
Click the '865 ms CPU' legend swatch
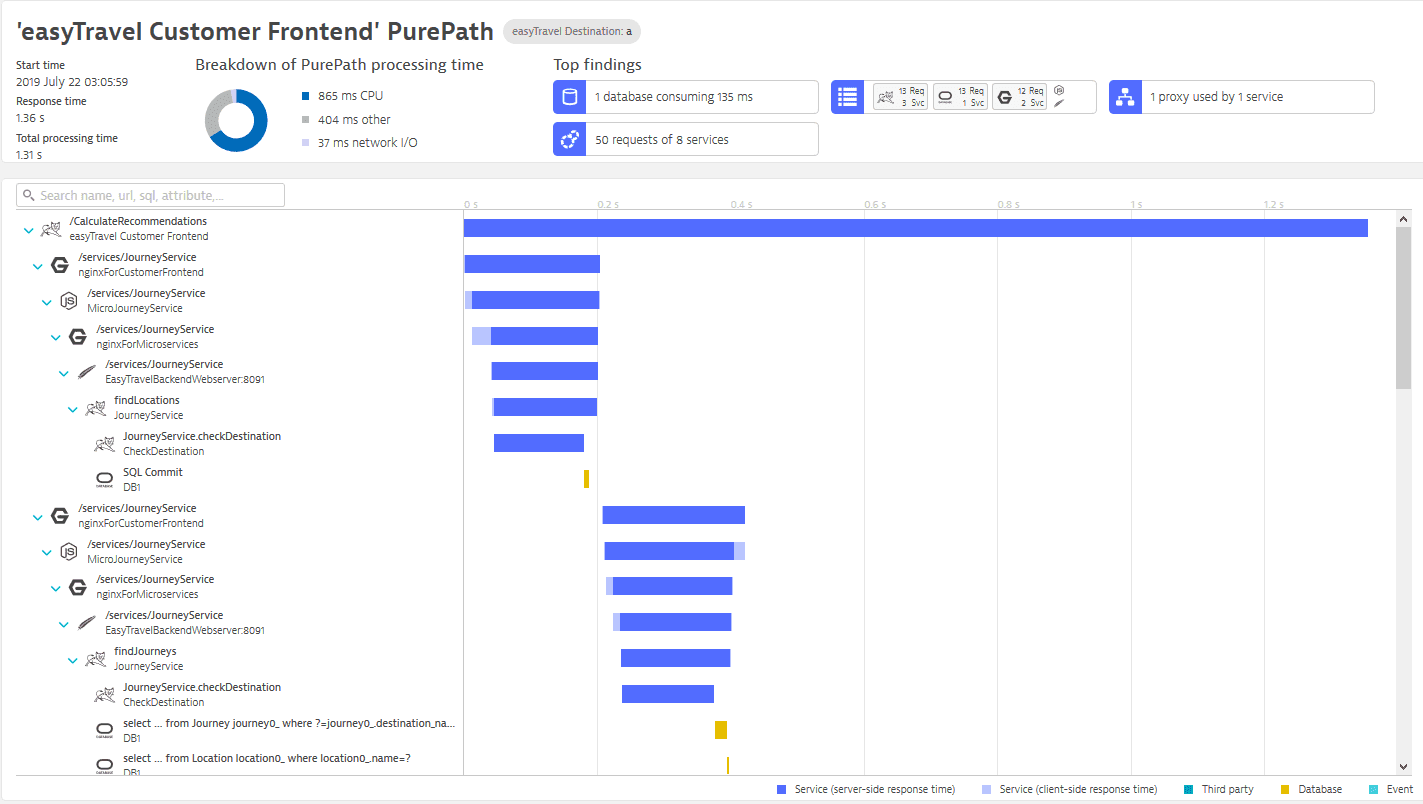(305, 96)
